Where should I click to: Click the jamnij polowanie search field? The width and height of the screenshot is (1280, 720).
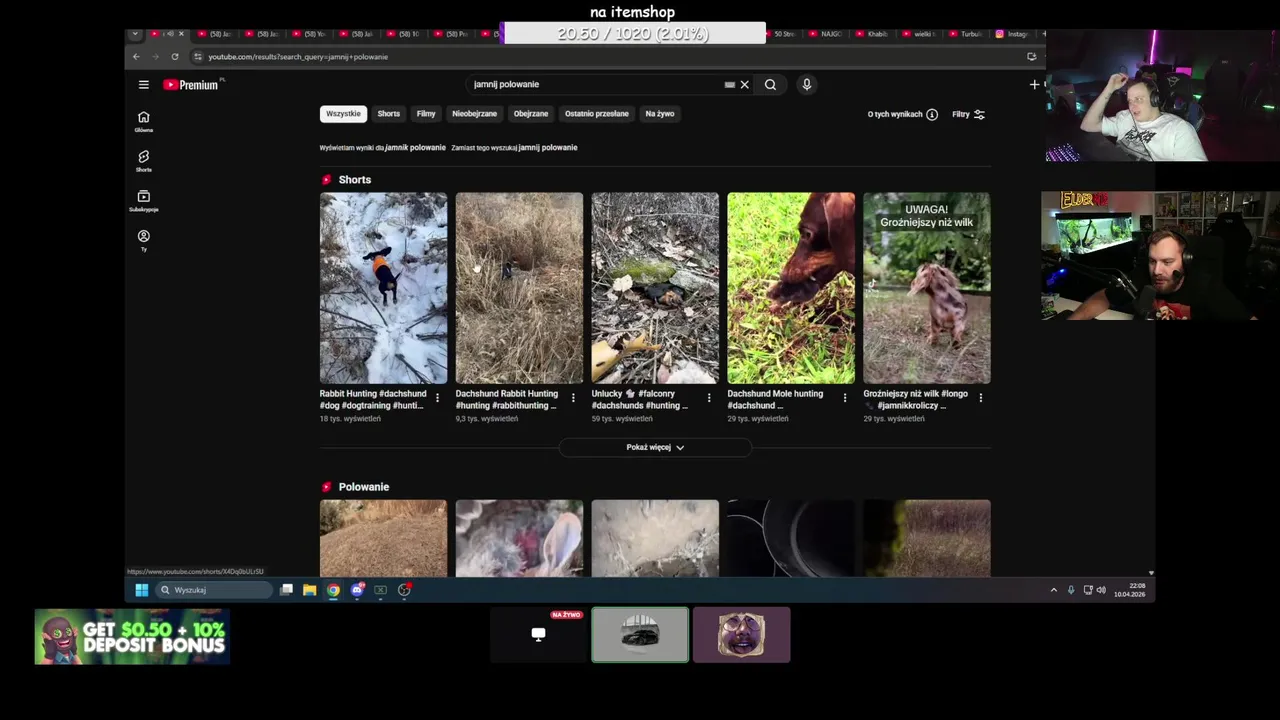595,85
